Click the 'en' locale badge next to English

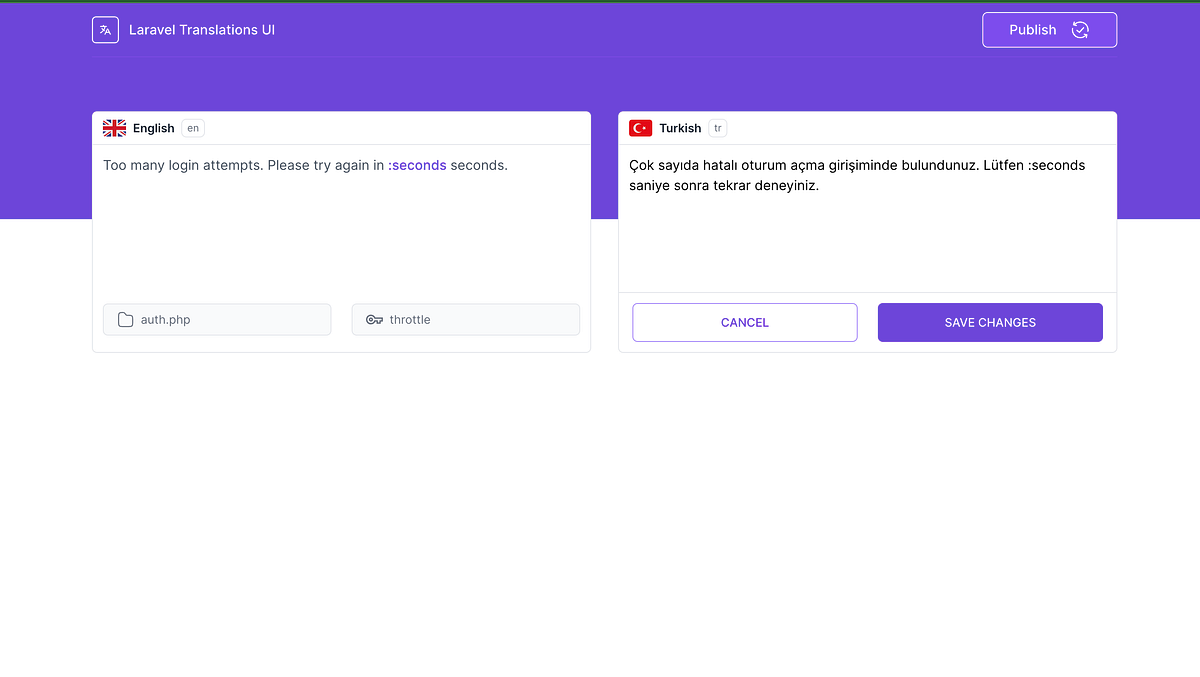pyautogui.click(x=192, y=128)
